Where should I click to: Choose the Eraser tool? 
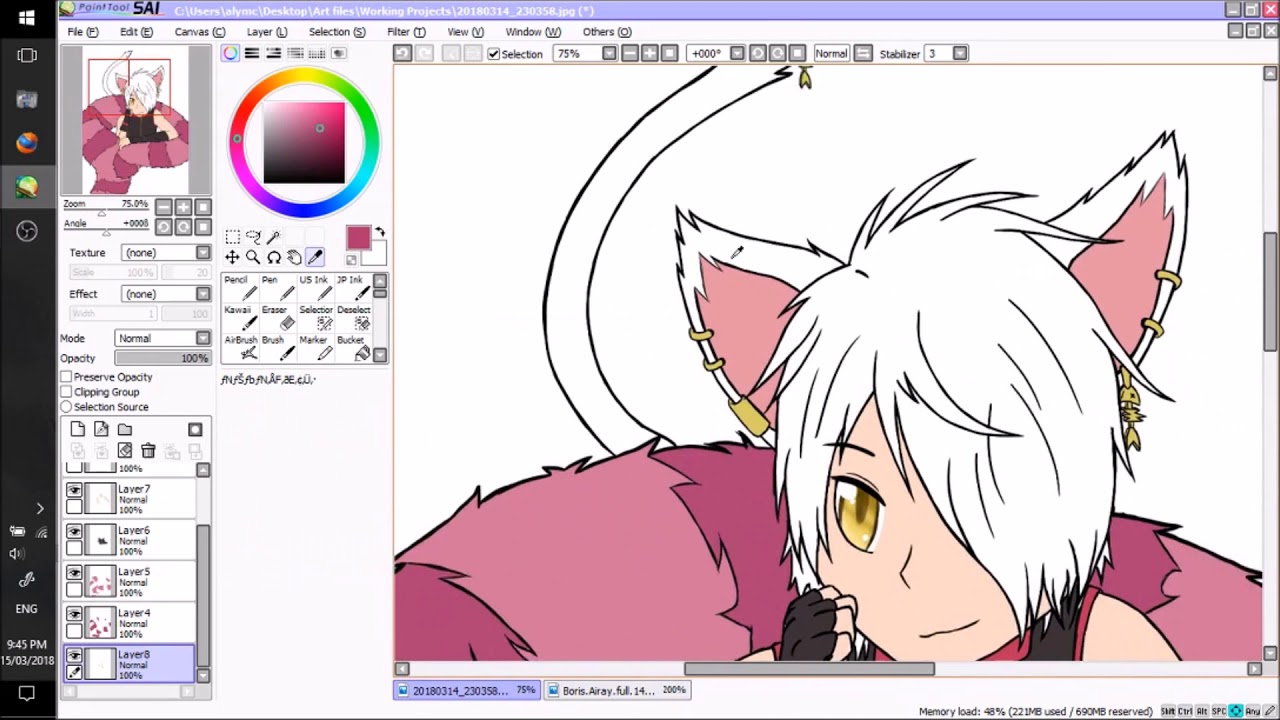278,317
